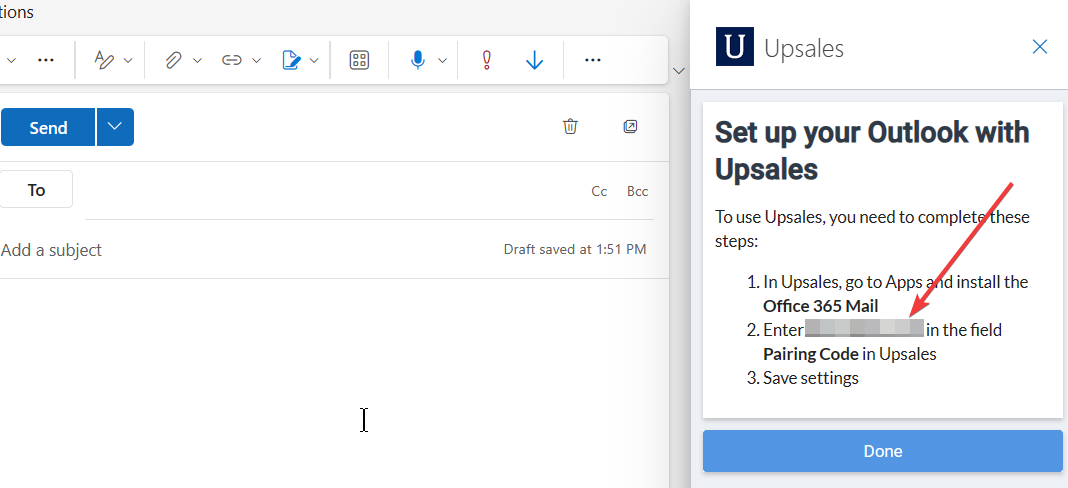This screenshot has height=488, width=1068.
Task: Expand the attach file dropdown arrow
Action: (x=198, y=61)
